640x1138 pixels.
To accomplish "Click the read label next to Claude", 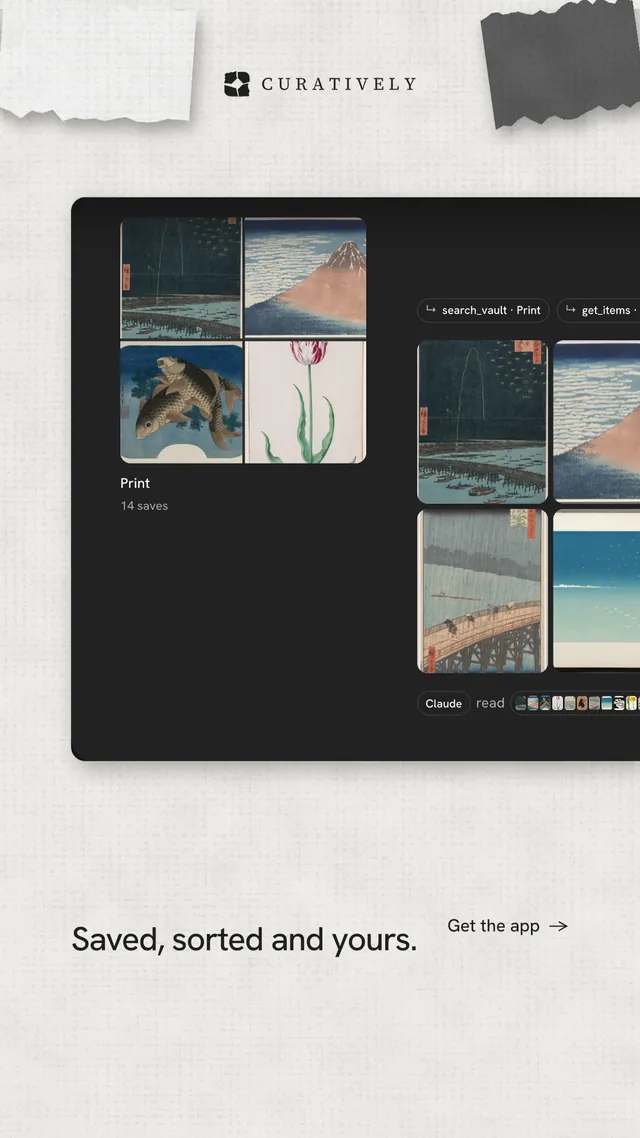I will tap(490, 703).
